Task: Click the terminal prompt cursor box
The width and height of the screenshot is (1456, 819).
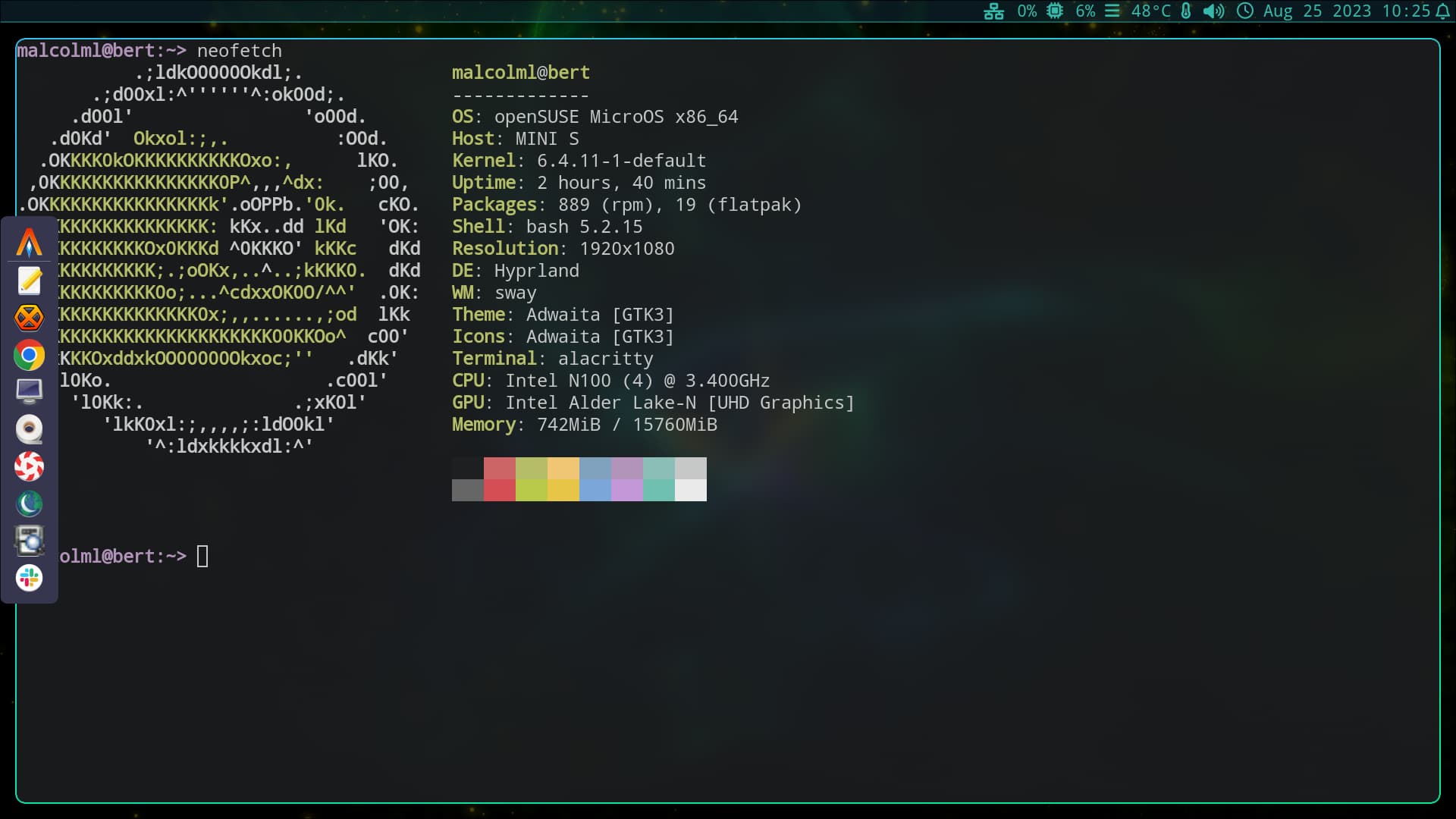Action: (202, 557)
